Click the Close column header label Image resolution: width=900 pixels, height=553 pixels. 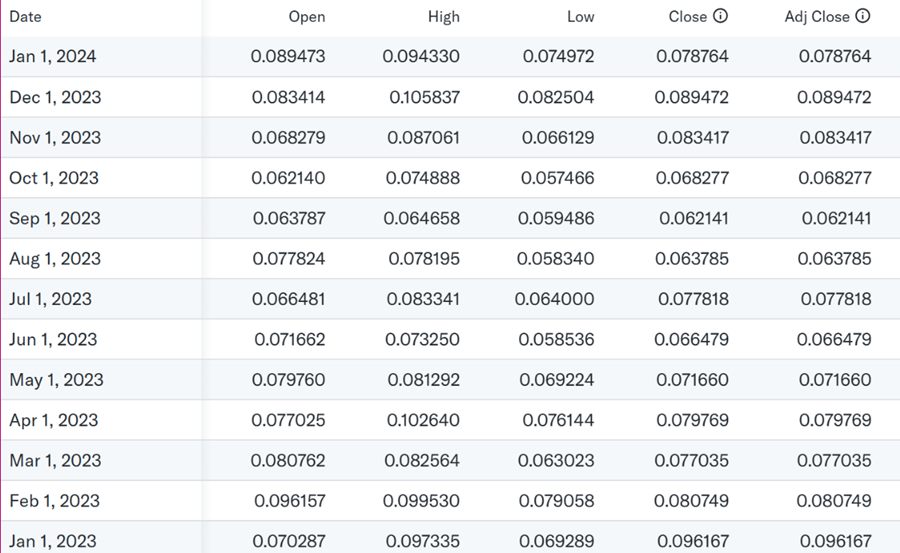coord(688,17)
